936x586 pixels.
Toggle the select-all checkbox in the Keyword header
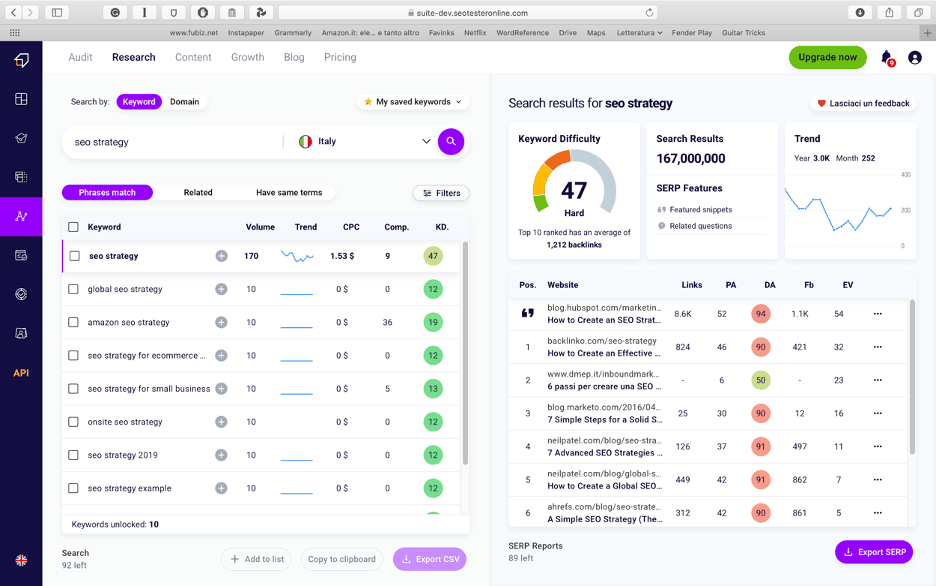[73, 227]
